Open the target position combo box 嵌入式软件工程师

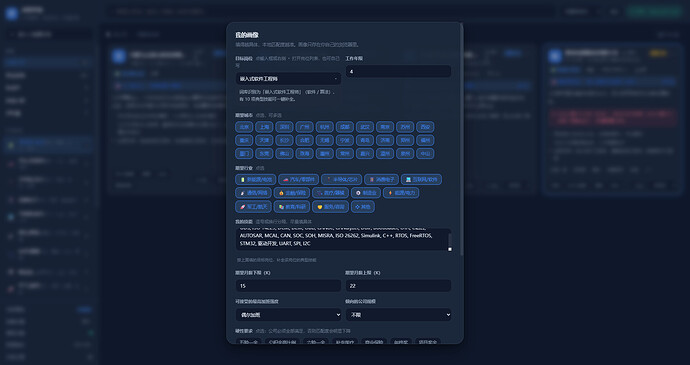pyautogui.click(x=288, y=79)
